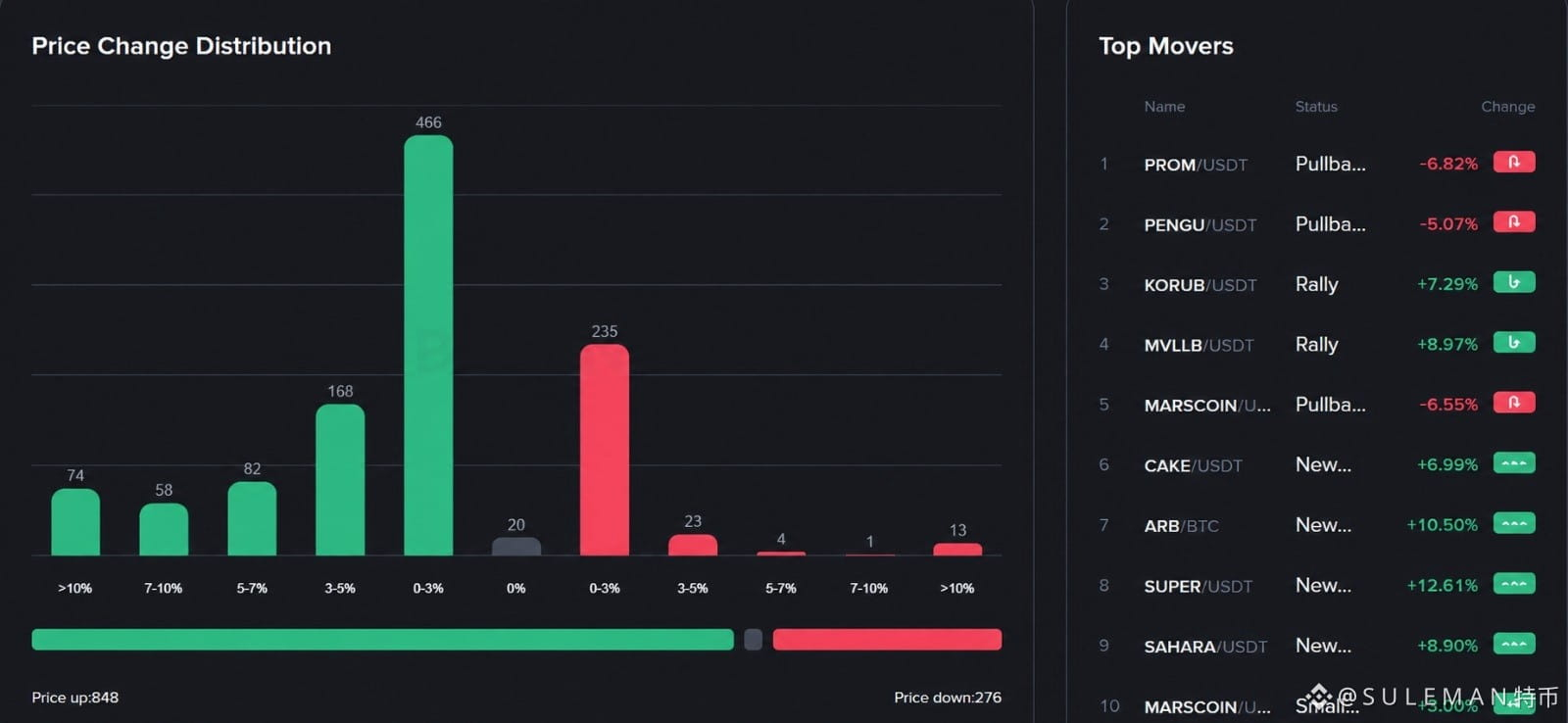
Task: Click the green new-high icon for CAKE/USDT
Action: (x=1514, y=463)
